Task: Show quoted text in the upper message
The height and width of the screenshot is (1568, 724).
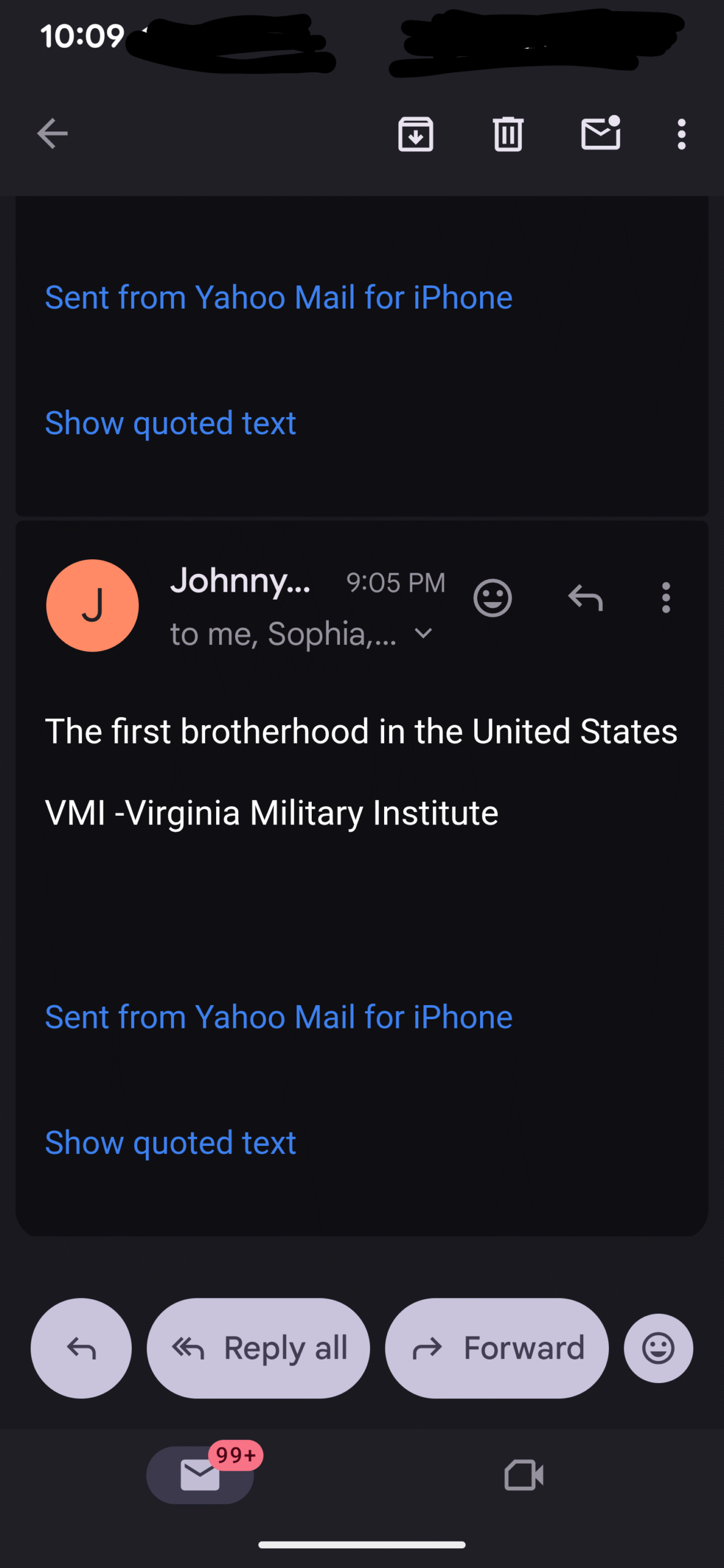Action: tap(170, 423)
